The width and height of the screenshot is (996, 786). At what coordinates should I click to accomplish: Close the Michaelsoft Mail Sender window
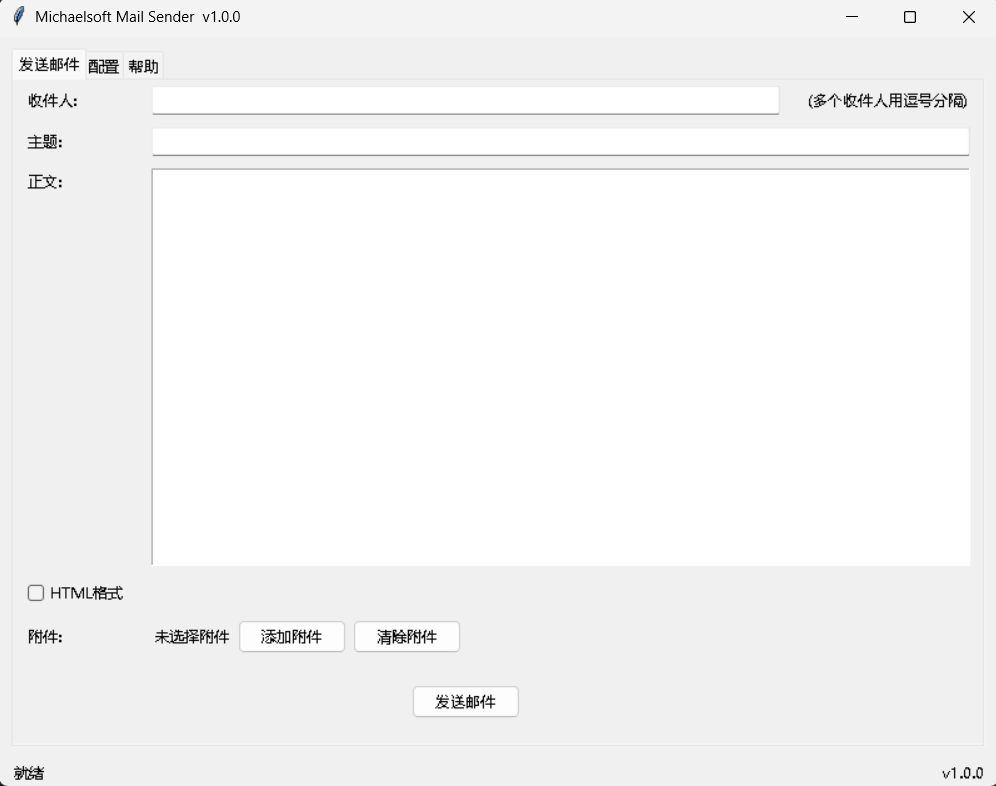click(x=968, y=17)
